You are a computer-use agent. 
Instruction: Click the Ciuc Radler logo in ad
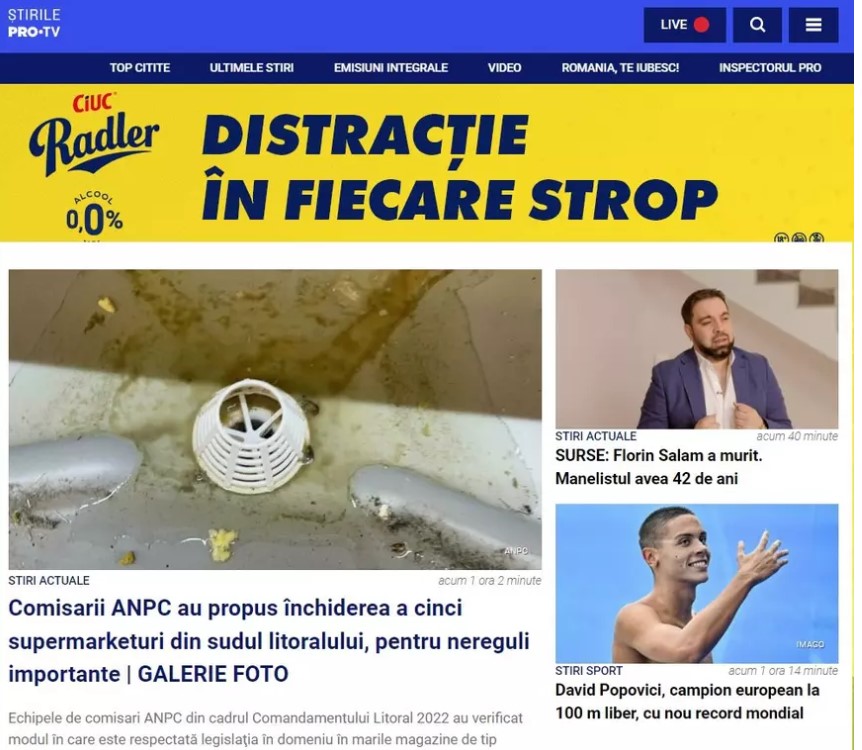(93, 135)
